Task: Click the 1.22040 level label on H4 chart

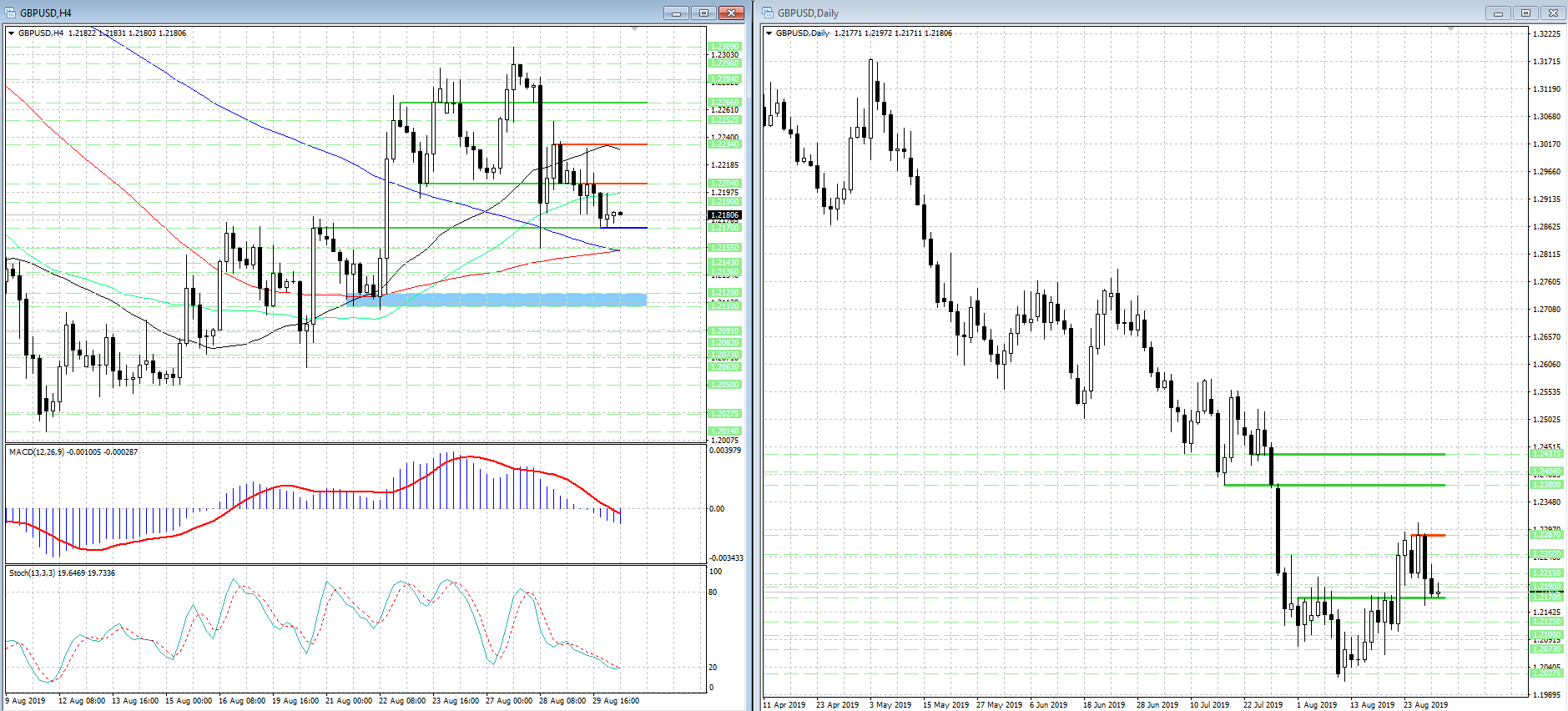Action: 724,184
